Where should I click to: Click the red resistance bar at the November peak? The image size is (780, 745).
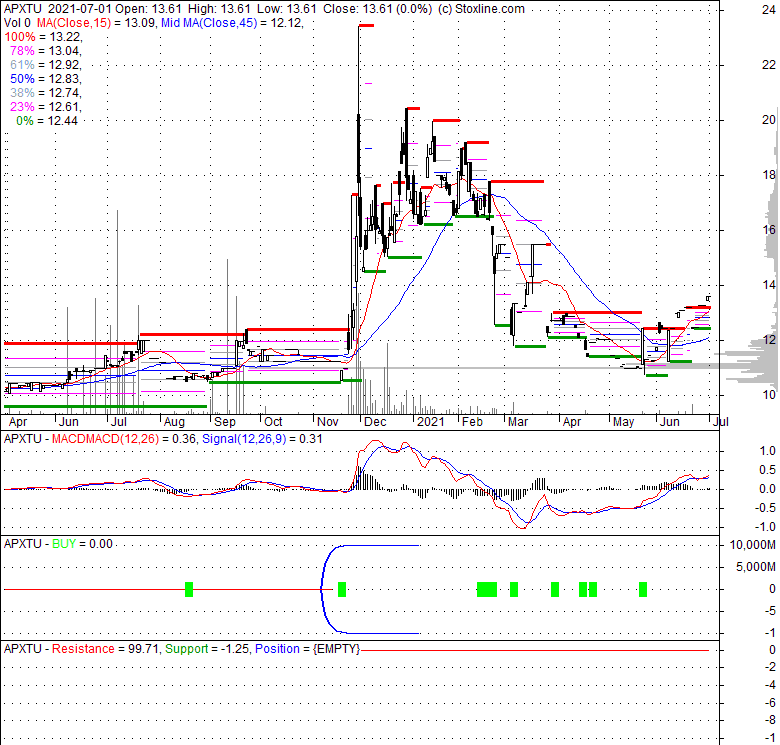(x=366, y=25)
